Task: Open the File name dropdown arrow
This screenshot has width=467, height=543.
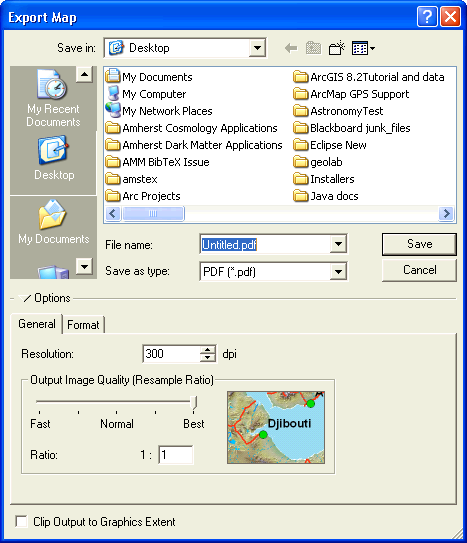Action: [338, 244]
